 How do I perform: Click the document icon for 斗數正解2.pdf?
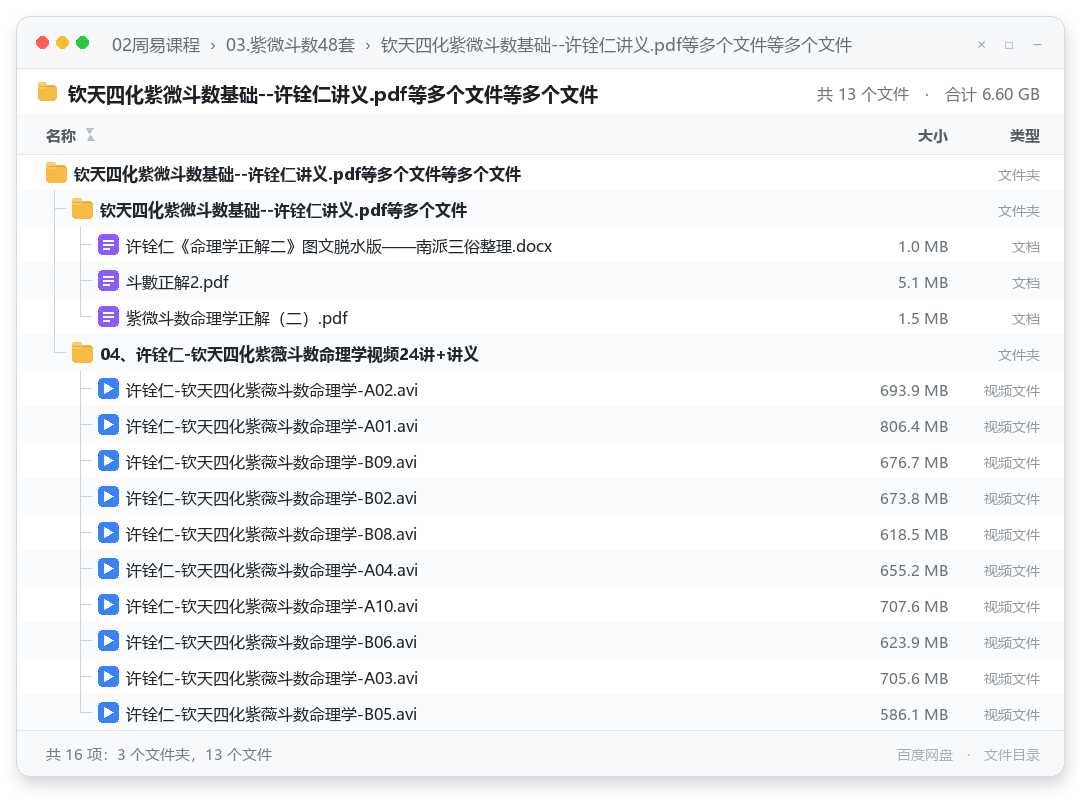[108, 281]
